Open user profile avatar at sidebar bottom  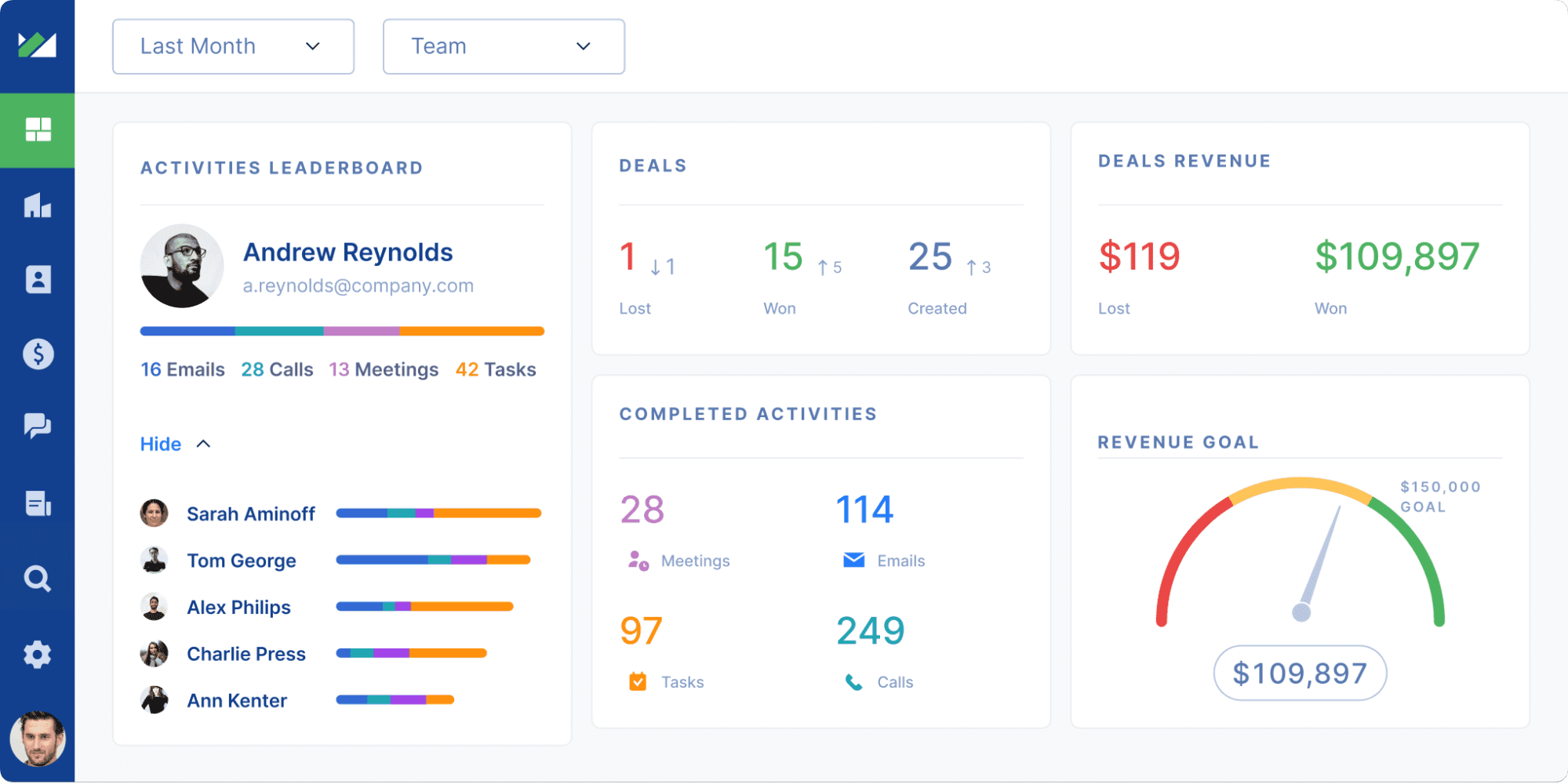[38, 739]
